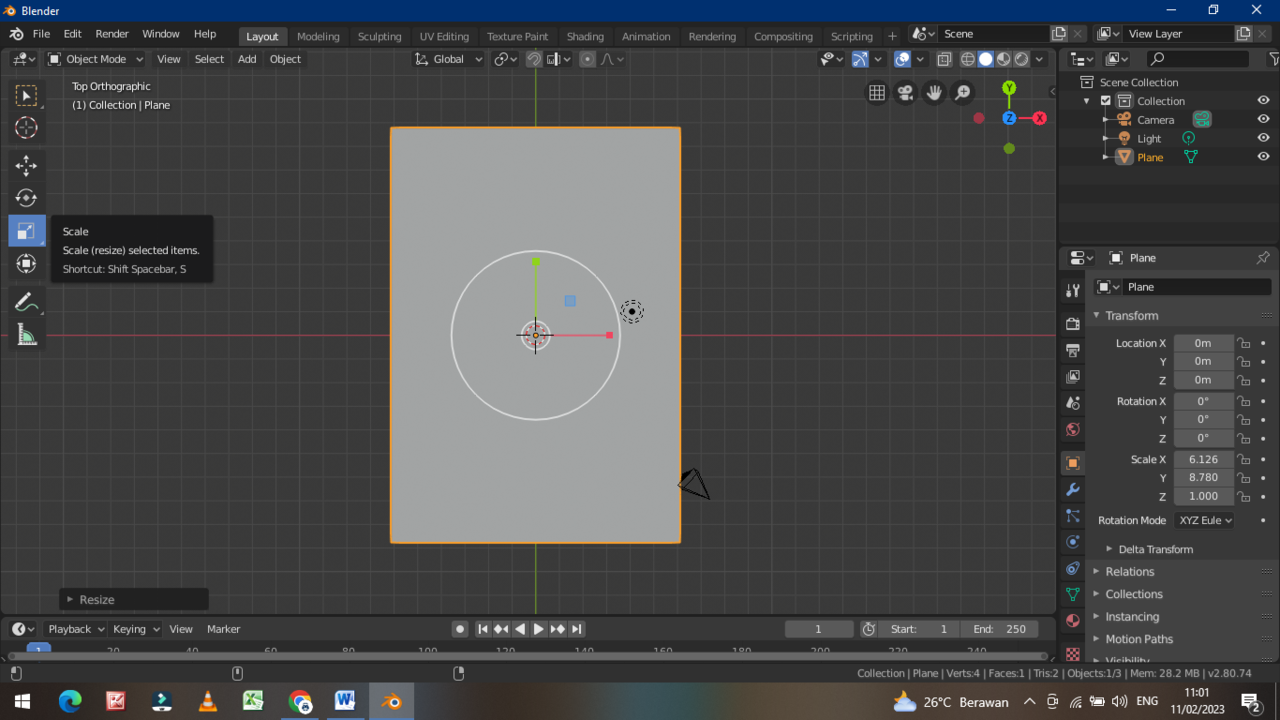The width and height of the screenshot is (1280, 720).
Task: Switch to camera view icon
Action: click(906, 93)
